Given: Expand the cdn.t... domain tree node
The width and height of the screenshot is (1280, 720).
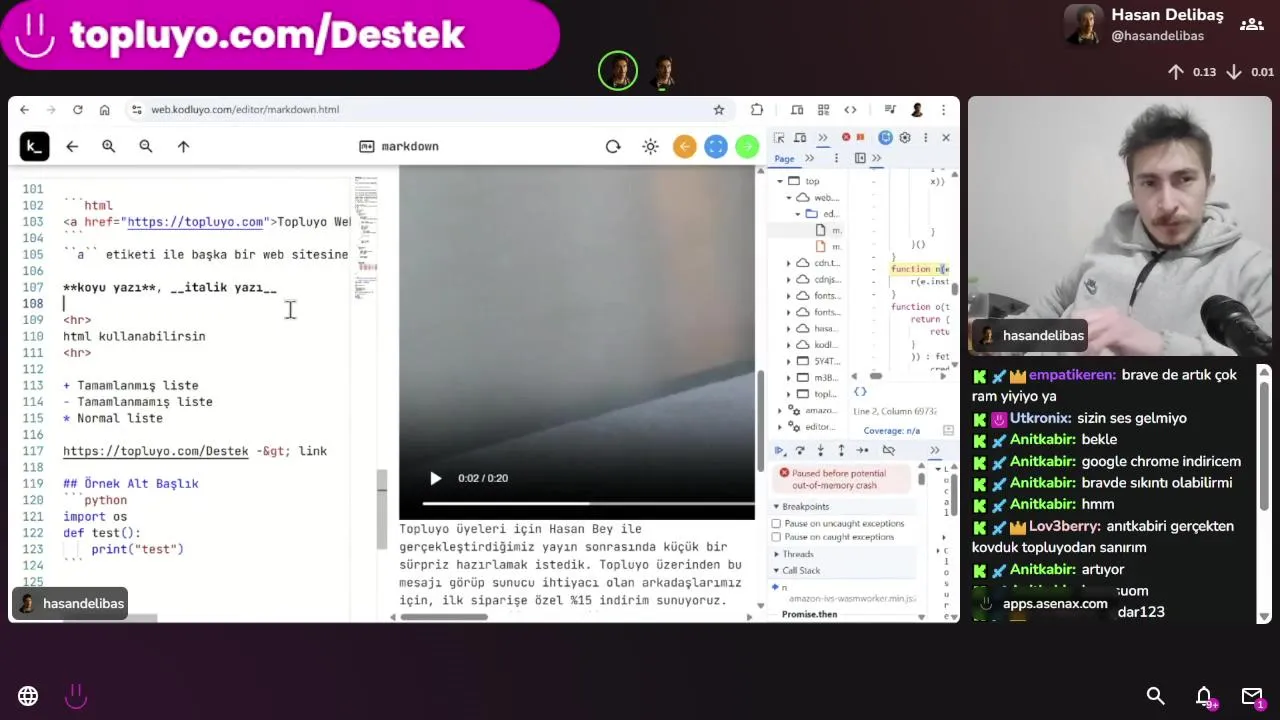Looking at the screenshot, I should pos(789,263).
